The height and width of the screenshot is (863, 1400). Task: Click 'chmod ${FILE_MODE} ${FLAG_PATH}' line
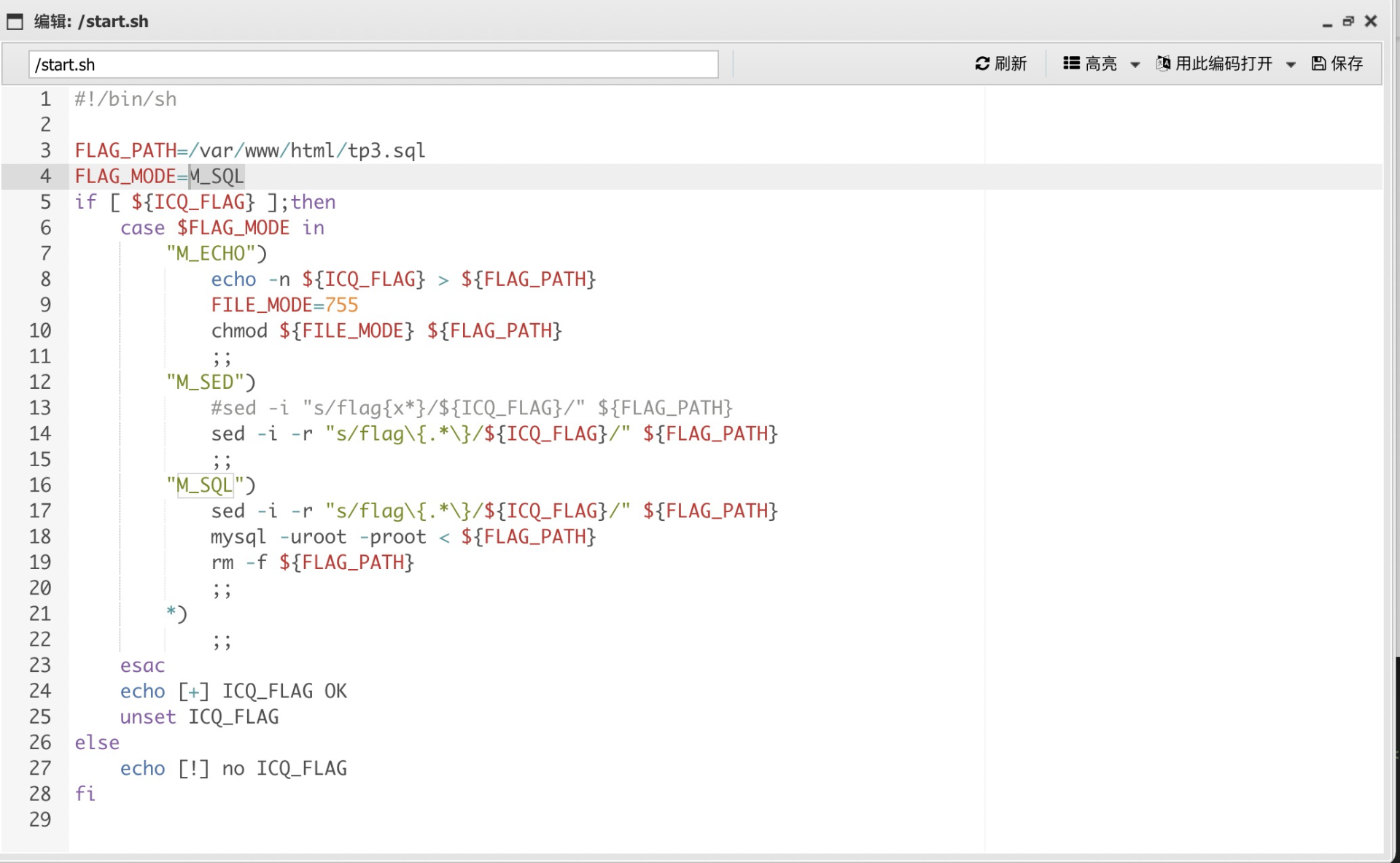coord(386,331)
